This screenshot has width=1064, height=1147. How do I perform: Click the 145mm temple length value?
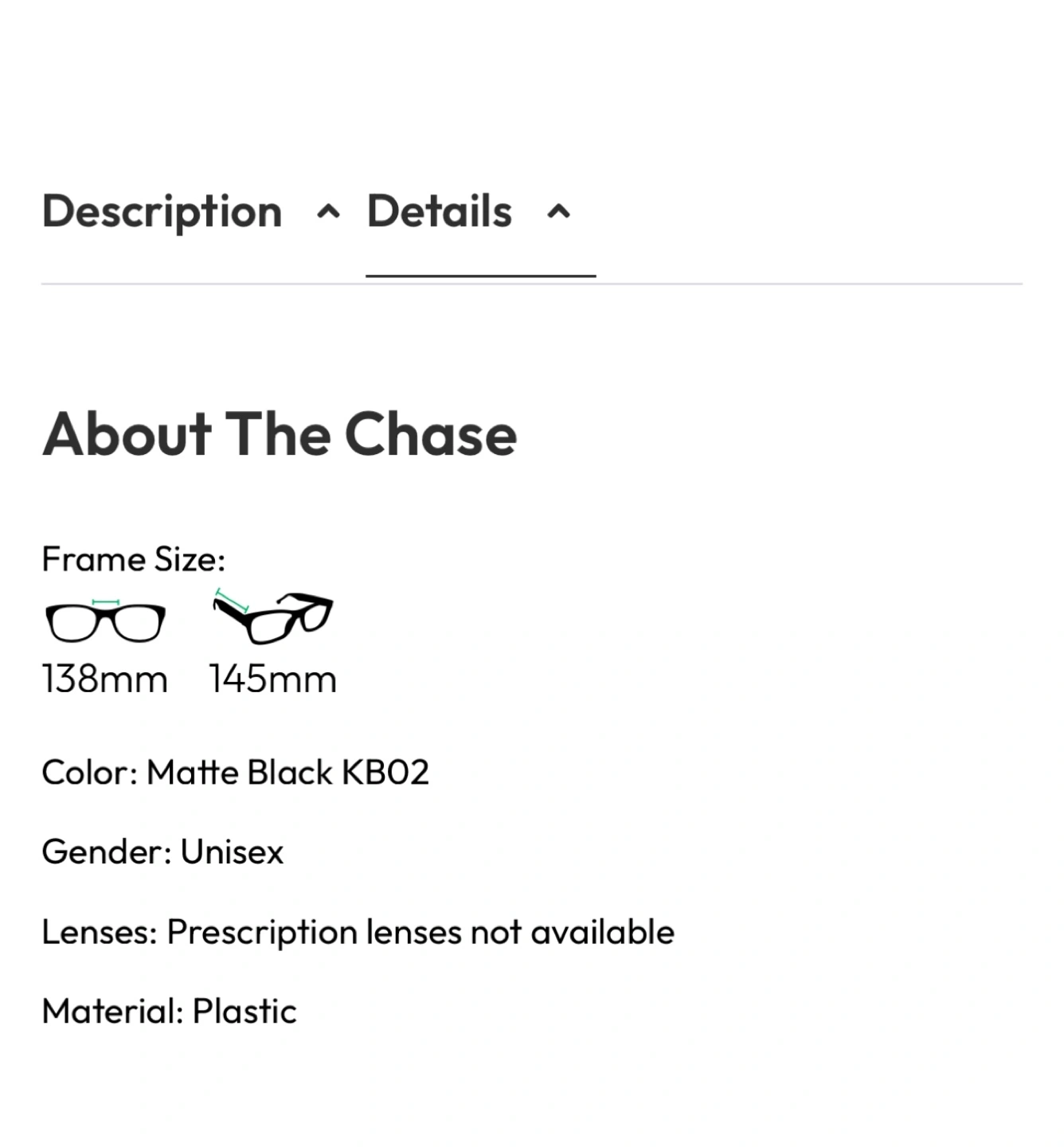click(x=273, y=679)
